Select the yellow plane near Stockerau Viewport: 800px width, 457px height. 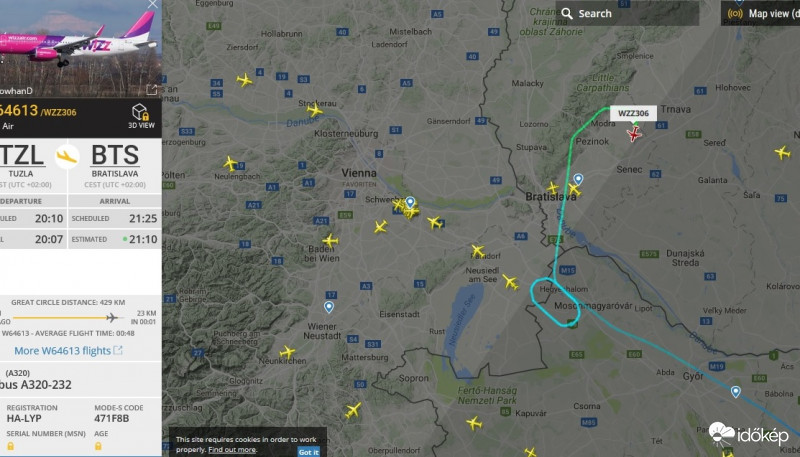pyautogui.click(x=315, y=110)
